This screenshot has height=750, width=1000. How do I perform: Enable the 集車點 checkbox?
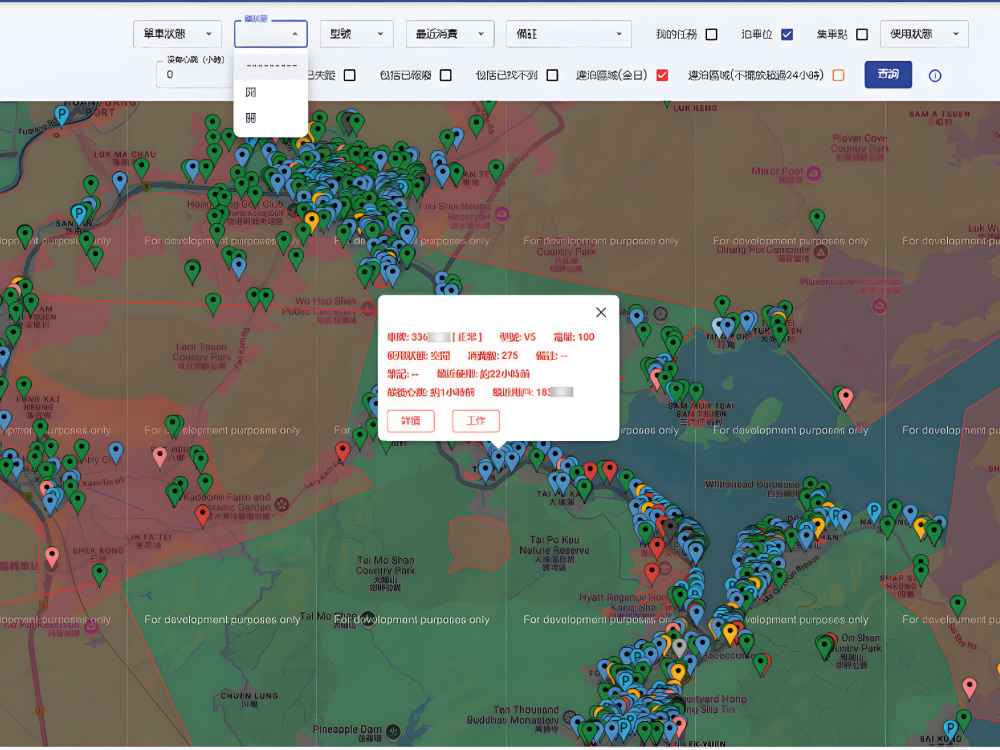(862, 34)
